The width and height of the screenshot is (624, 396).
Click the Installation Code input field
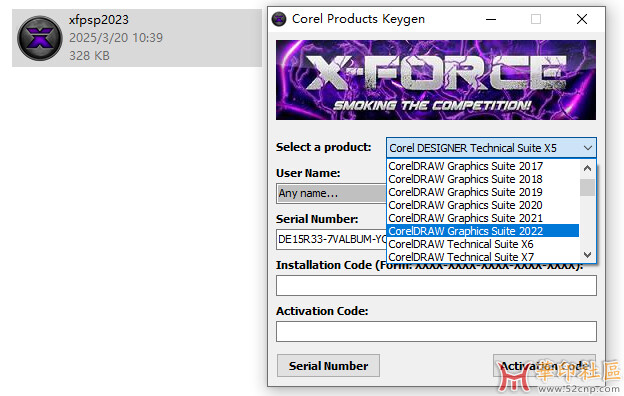(436, 285)
